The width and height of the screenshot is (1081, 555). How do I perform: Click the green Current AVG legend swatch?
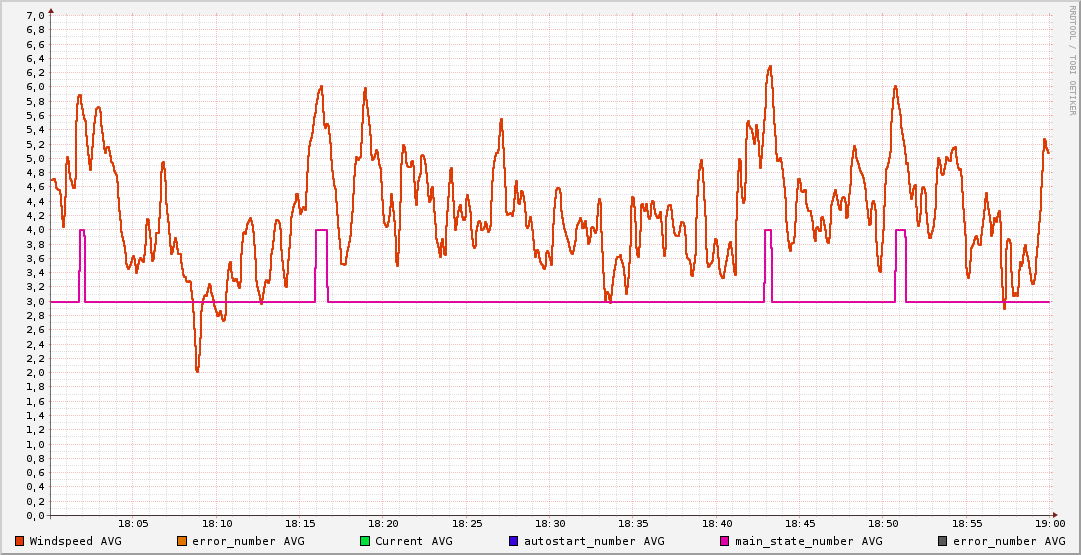(x=365, y=541)
